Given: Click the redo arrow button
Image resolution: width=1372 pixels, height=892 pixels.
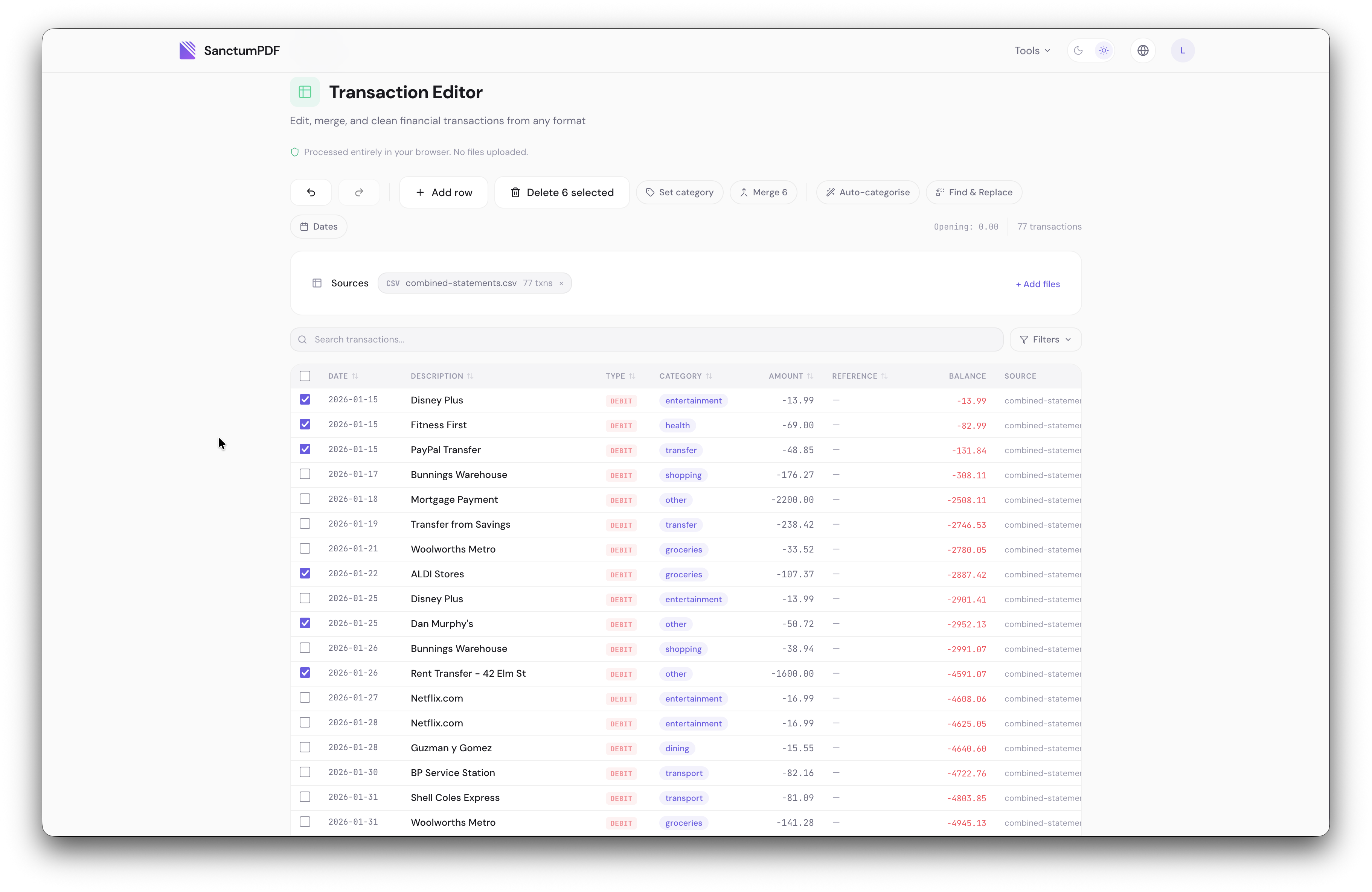Looking at the screenshot, I should pos(359,192).
